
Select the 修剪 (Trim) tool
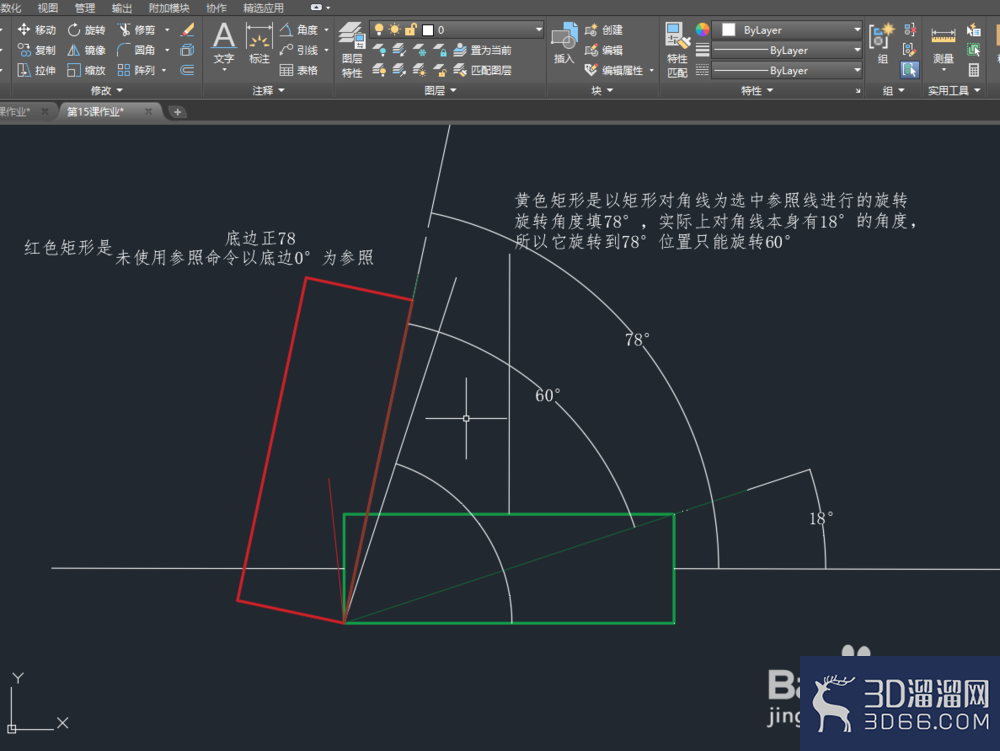[x=136, y=30]
